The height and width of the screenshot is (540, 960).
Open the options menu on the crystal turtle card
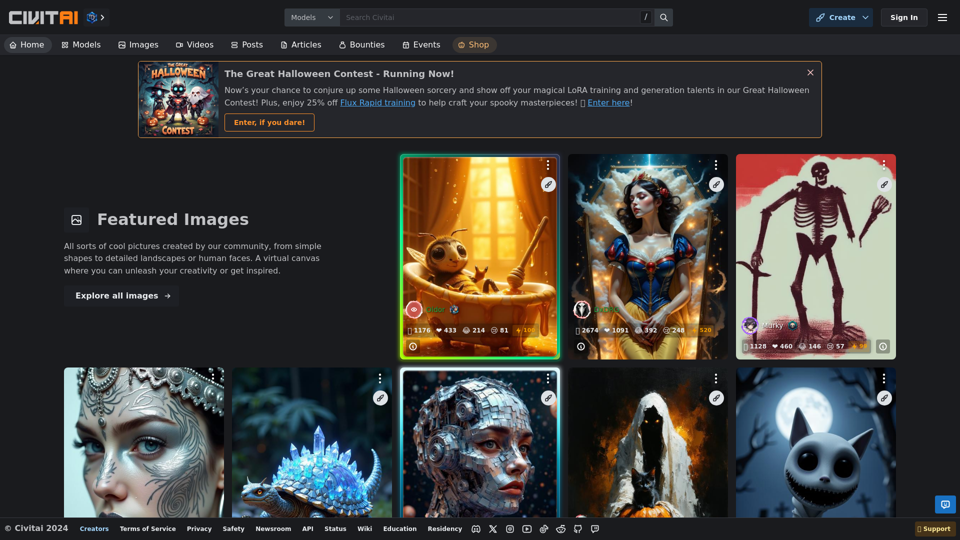380,379
